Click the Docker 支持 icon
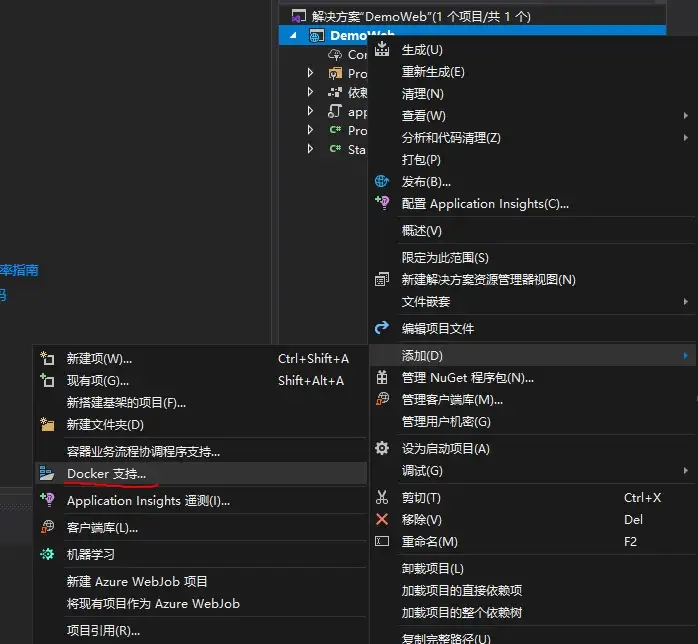This screenshot has width=698, height=644. point(47,473)
